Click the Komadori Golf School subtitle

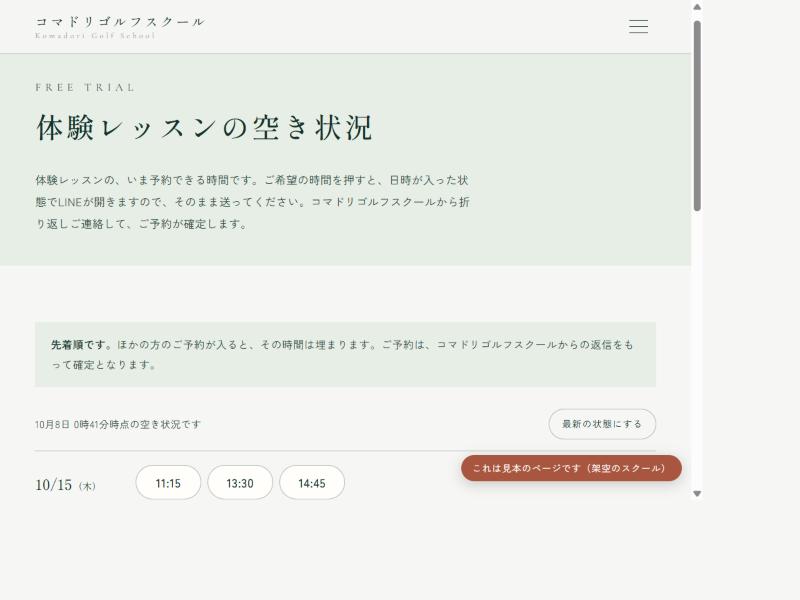coord(95,36)
